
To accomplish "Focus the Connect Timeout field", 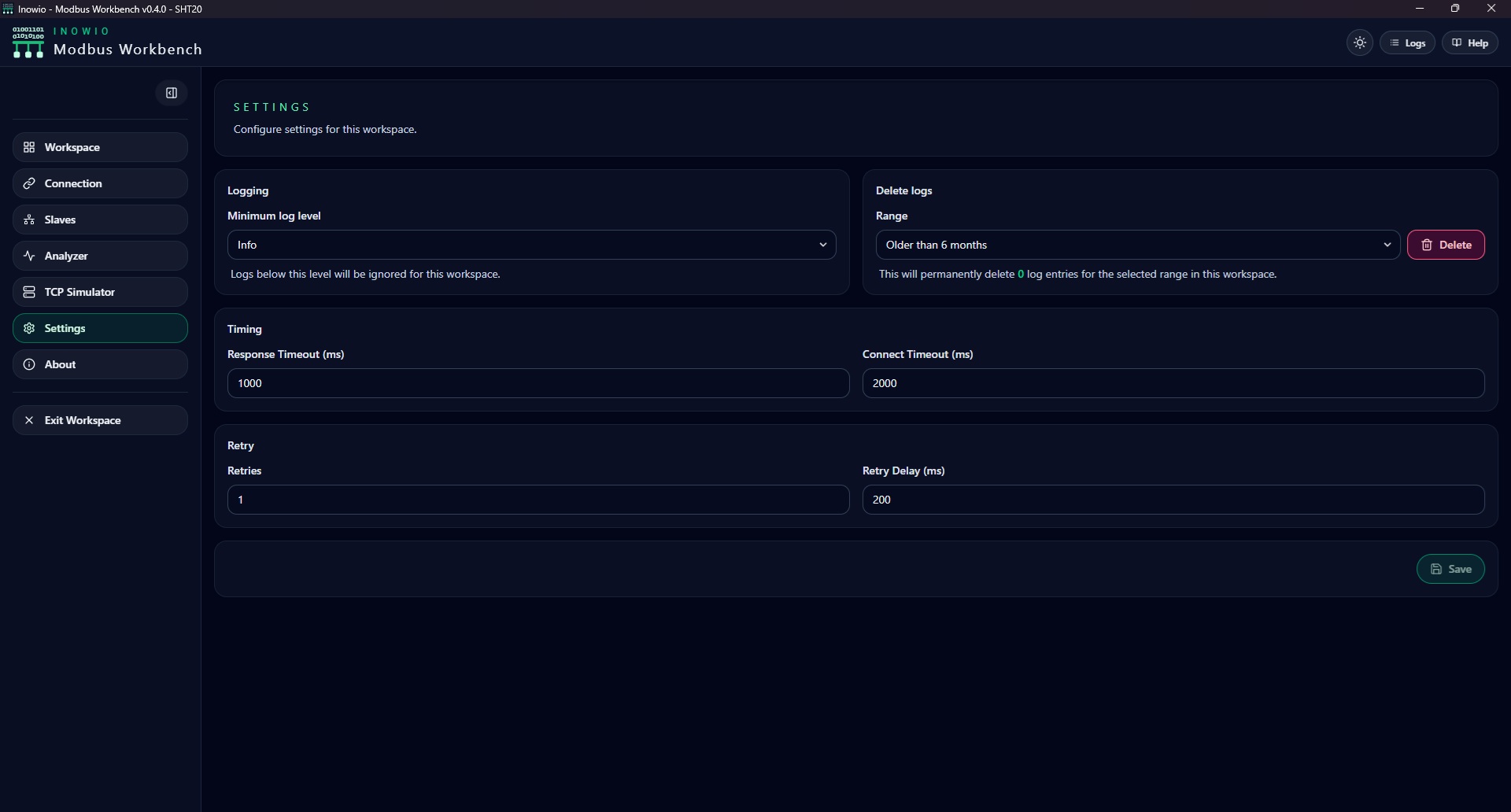I will (1173, 383).
